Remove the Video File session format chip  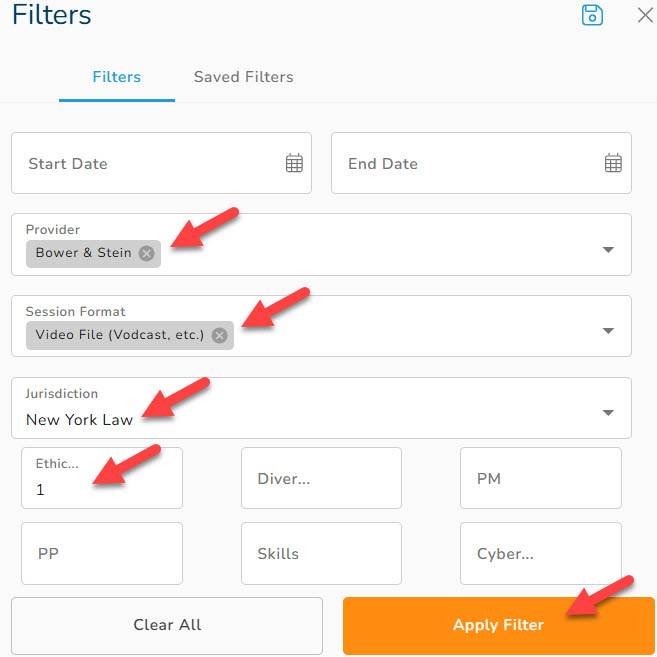click(219, 335)
